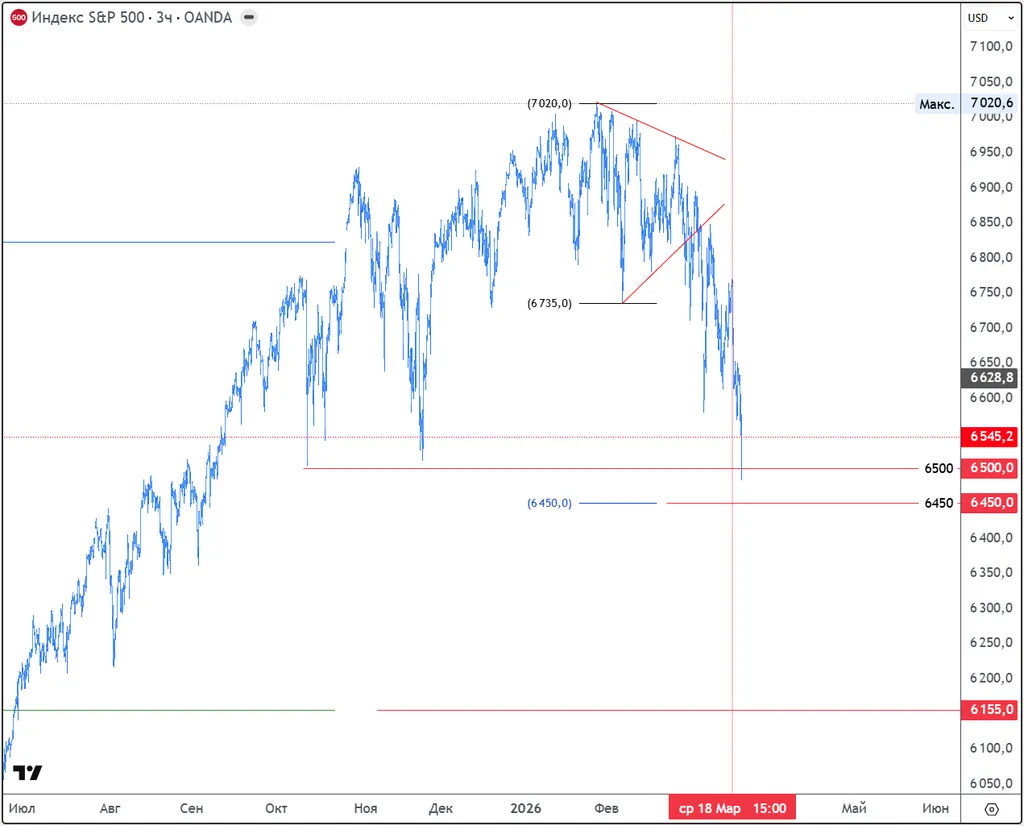Select the red 6155,0 price level label

(991, 710)
